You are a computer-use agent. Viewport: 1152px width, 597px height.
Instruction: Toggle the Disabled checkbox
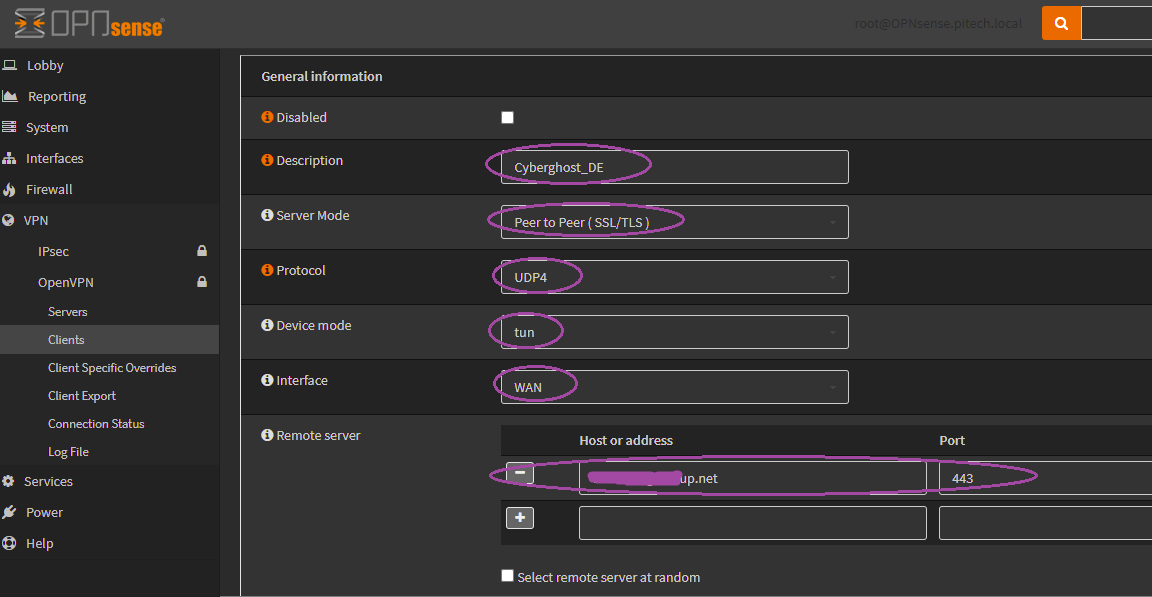tap(507, 117)
